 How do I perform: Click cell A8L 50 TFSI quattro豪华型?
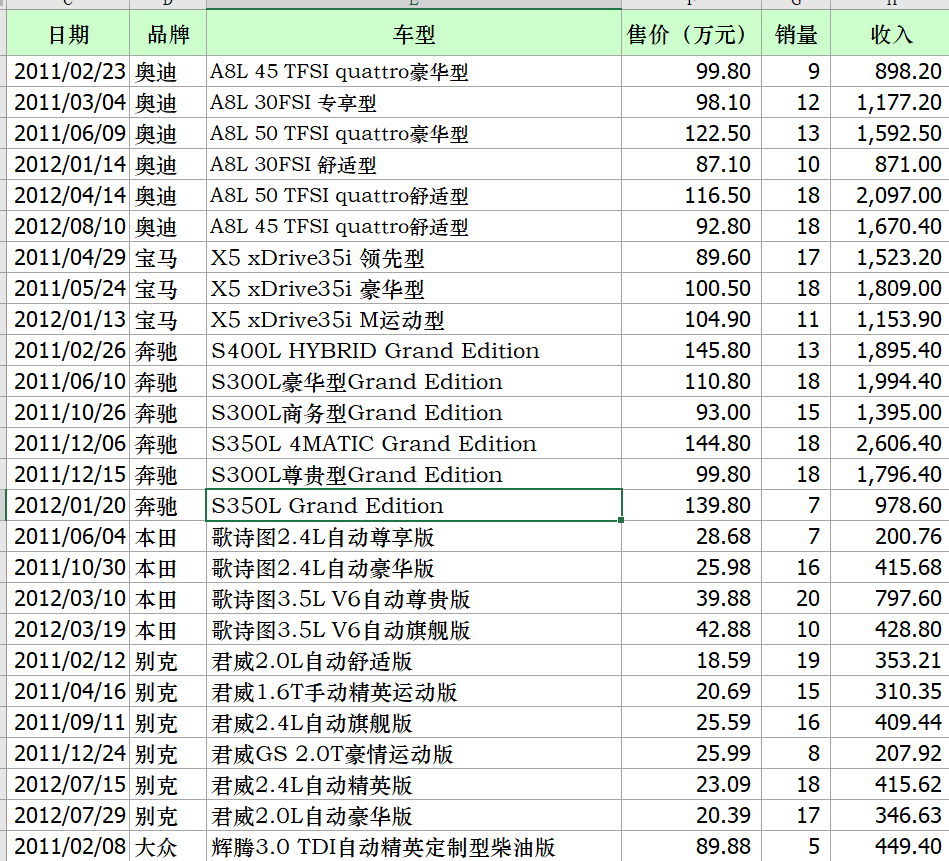(x=413, y=133)
